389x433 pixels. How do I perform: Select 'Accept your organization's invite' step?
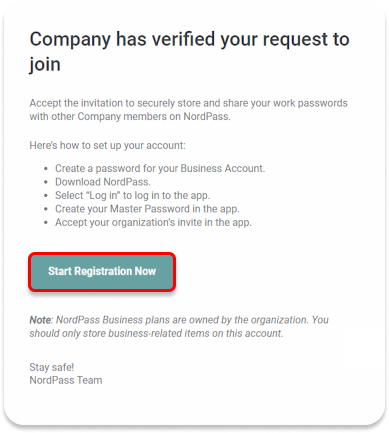tap(153, 222)
